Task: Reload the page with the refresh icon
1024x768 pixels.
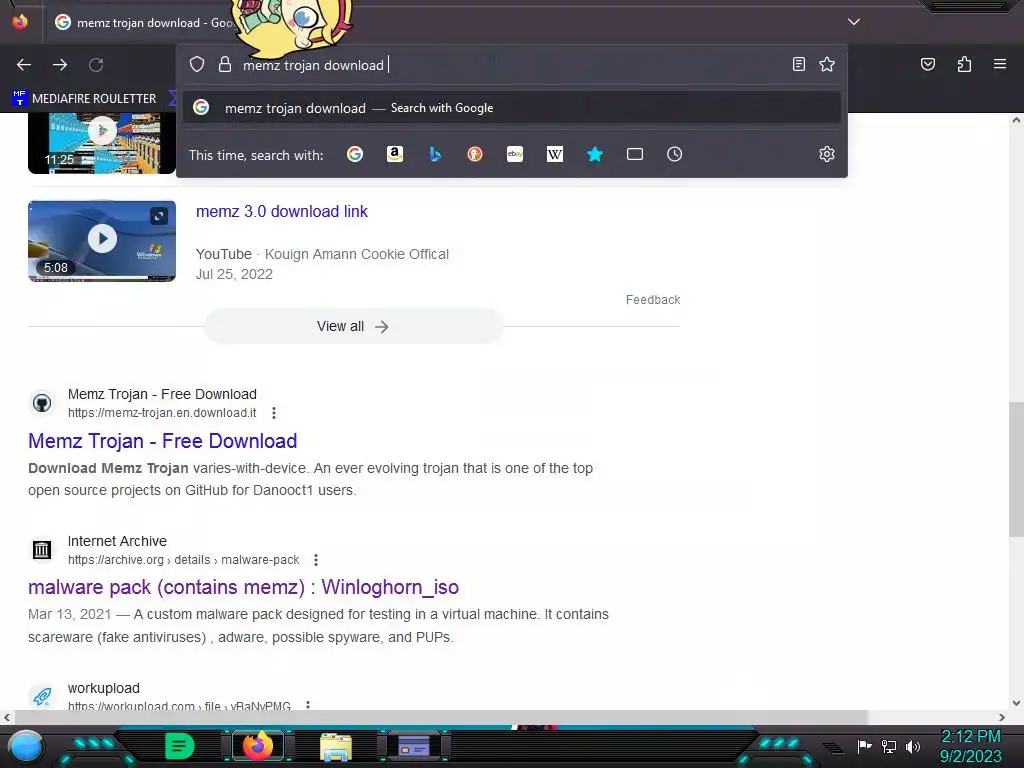Action: tap(96, 65)
